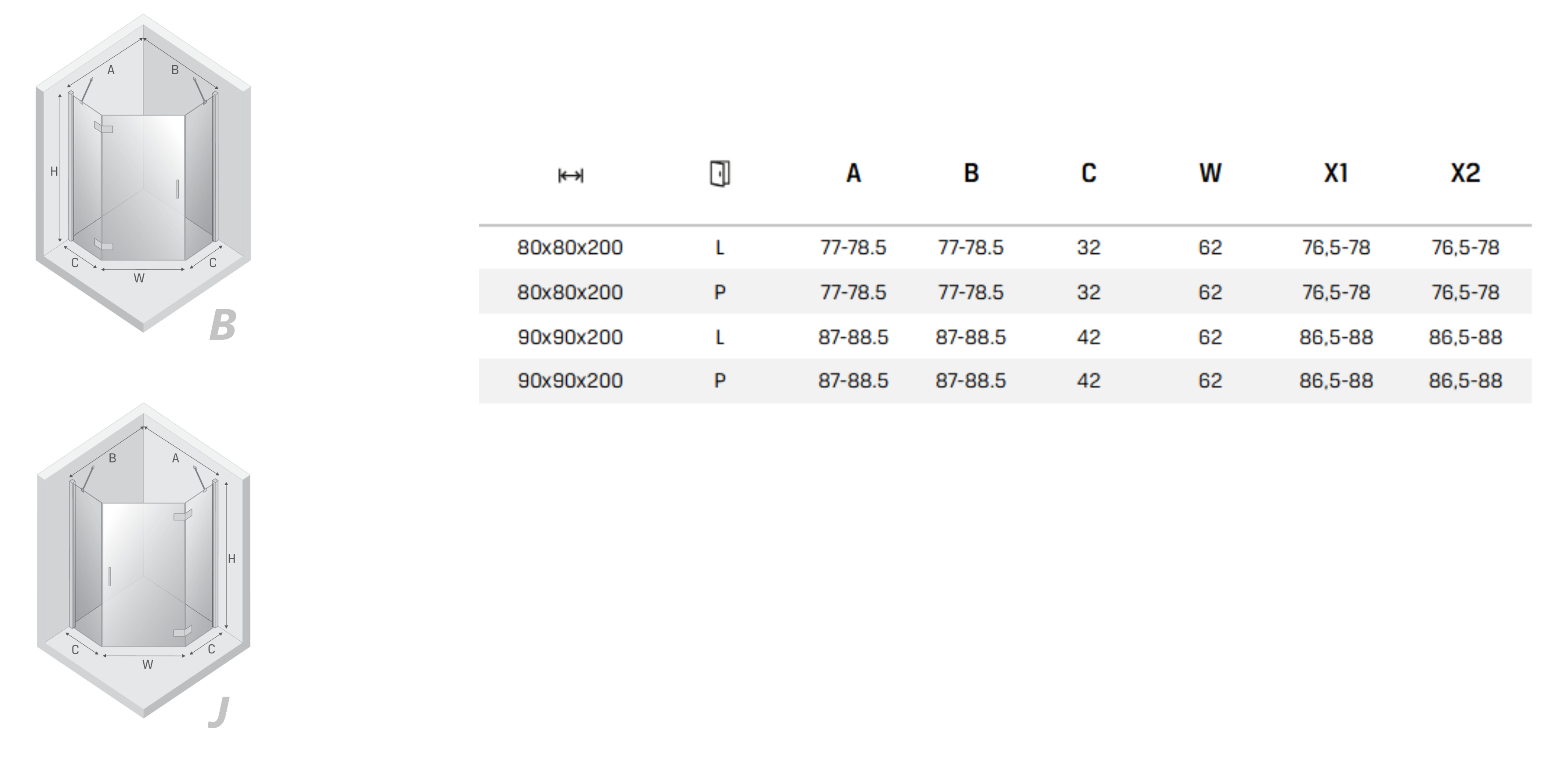Select the shower cabin diagram labeled J

pyautogui.click(x=144, y=559)
